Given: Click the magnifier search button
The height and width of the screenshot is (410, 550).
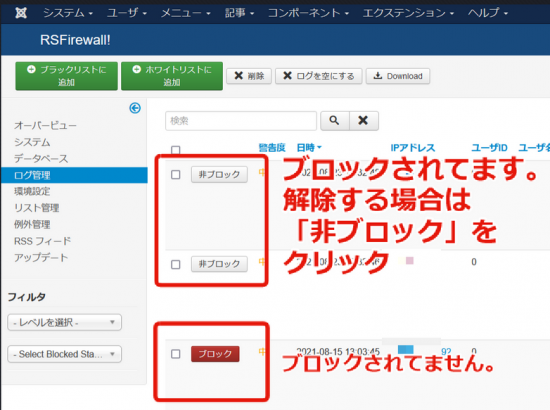Looking at the screenshot, I should pos(335,121).
